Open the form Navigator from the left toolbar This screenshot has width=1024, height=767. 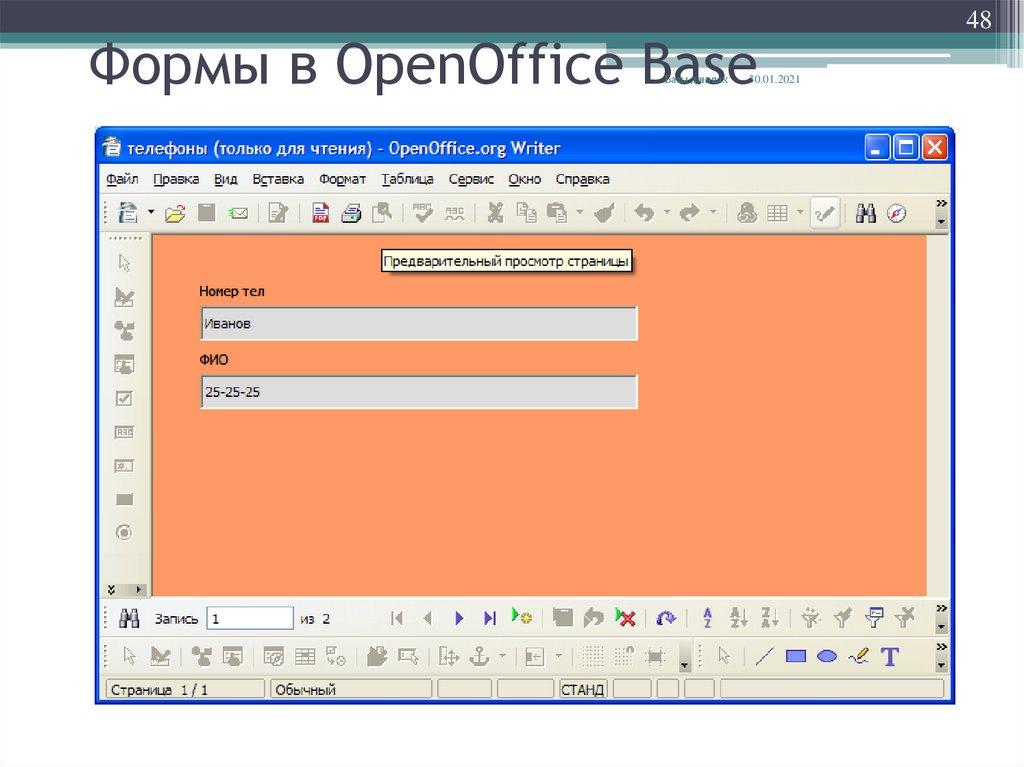tap(124, 331)
